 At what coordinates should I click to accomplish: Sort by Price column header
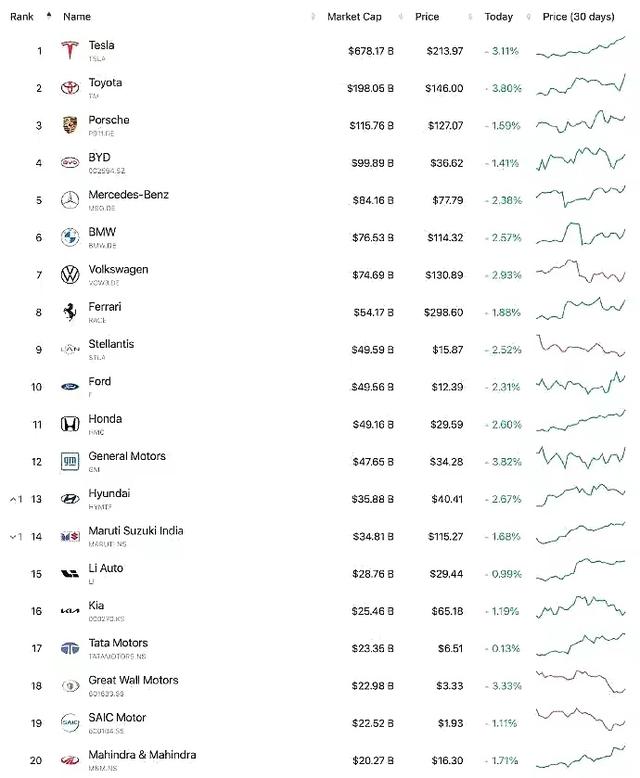[x=427, y=17]
